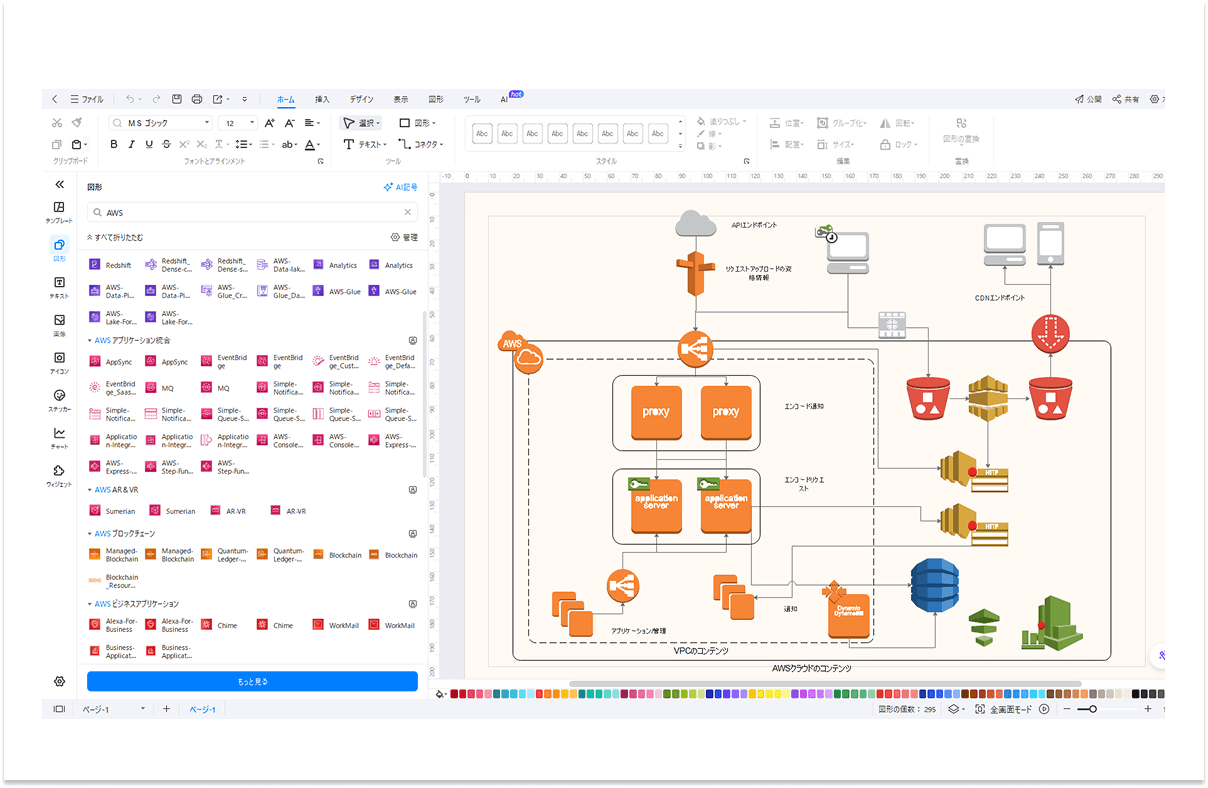Open the MS ゴシック font dropdown
This screenshot has height=788, width=1208.
coord(160,123)
